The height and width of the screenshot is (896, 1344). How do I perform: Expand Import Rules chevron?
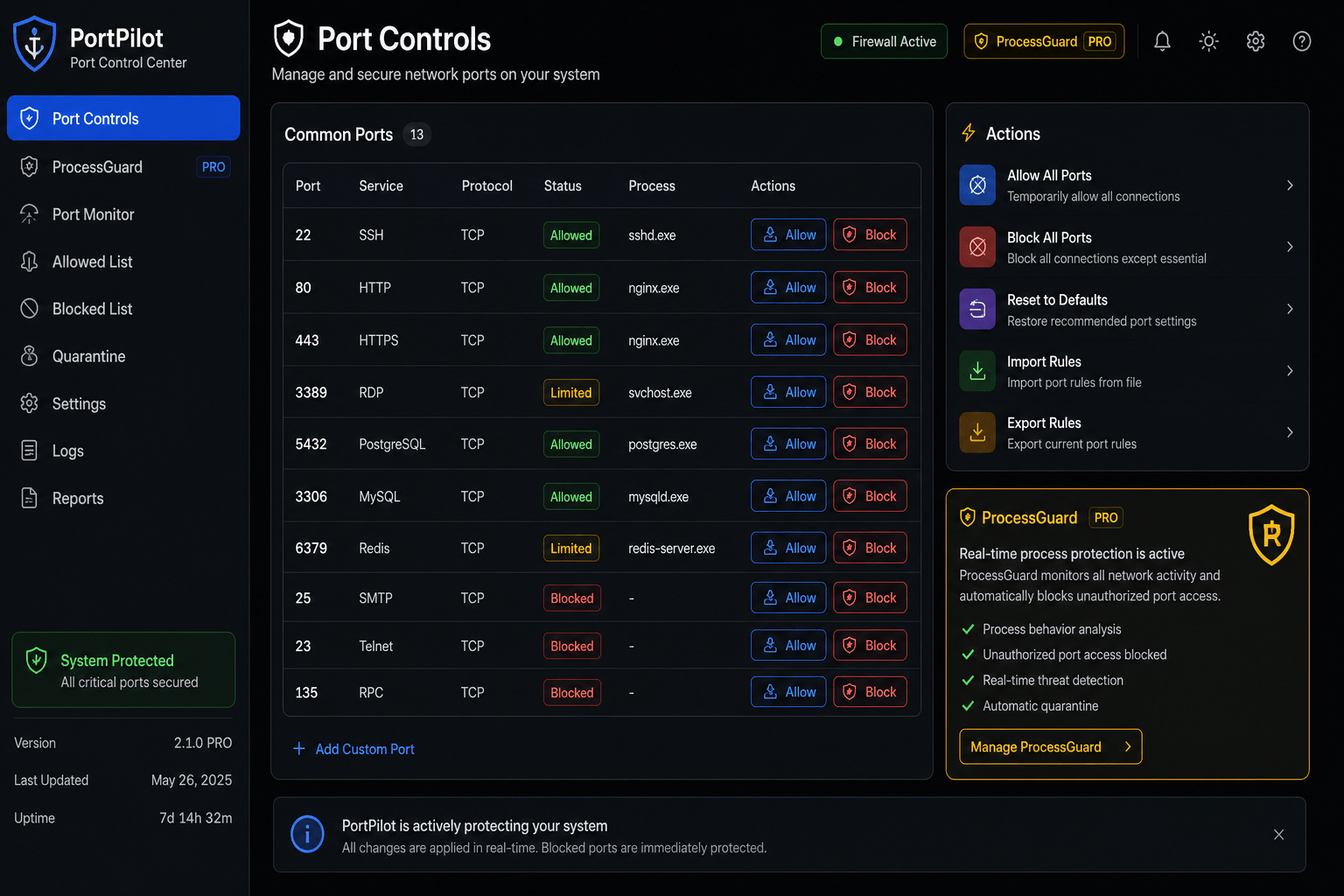(x=1290, y=371)
